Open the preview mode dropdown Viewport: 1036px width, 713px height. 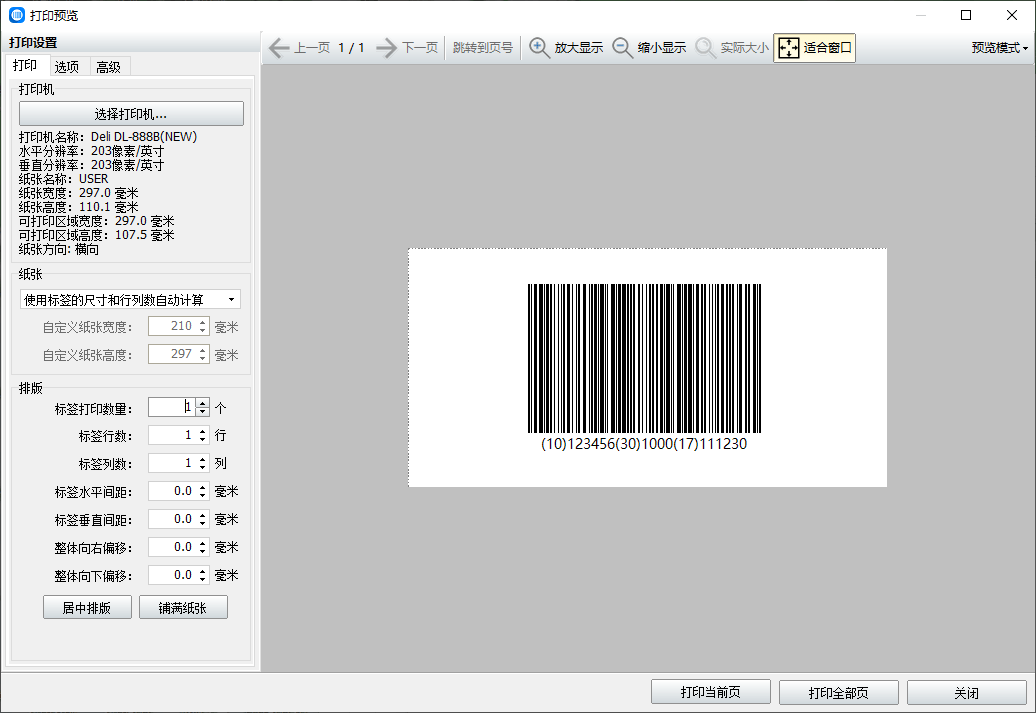[x=1000, y=48]
